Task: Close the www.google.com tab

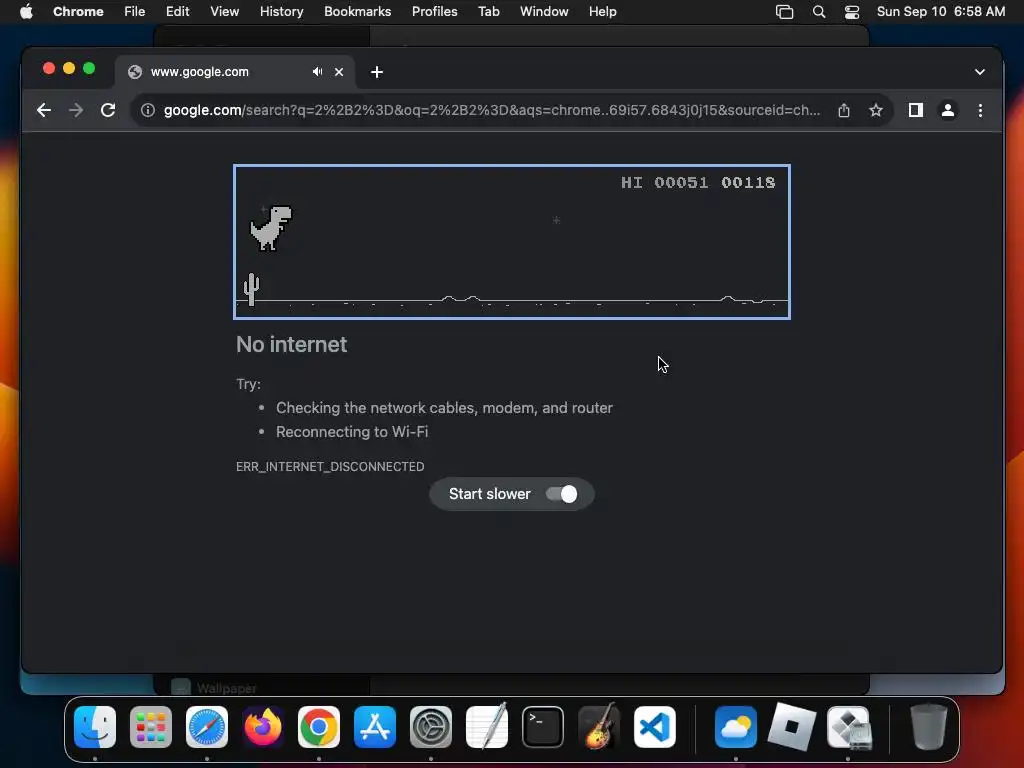Action: click(339, 72)
